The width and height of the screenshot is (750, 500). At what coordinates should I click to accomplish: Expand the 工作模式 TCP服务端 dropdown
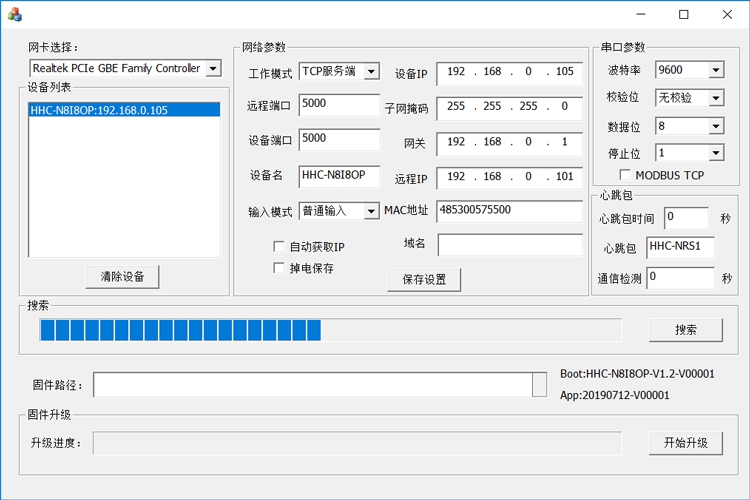pos(371,72)
